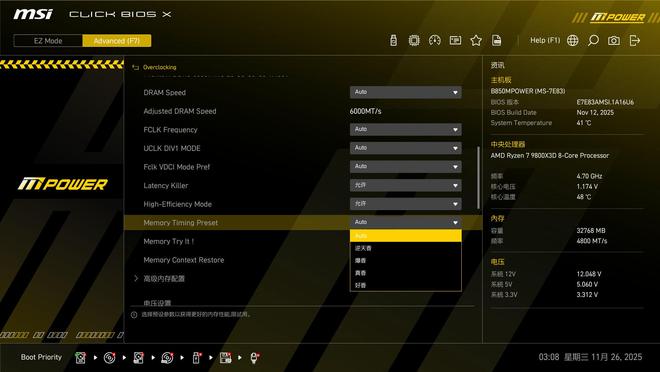The width and height of the screenshot is (660, 372).
Task: Click the back arrow beside Overclocking
Action: [x=135, y=67]
